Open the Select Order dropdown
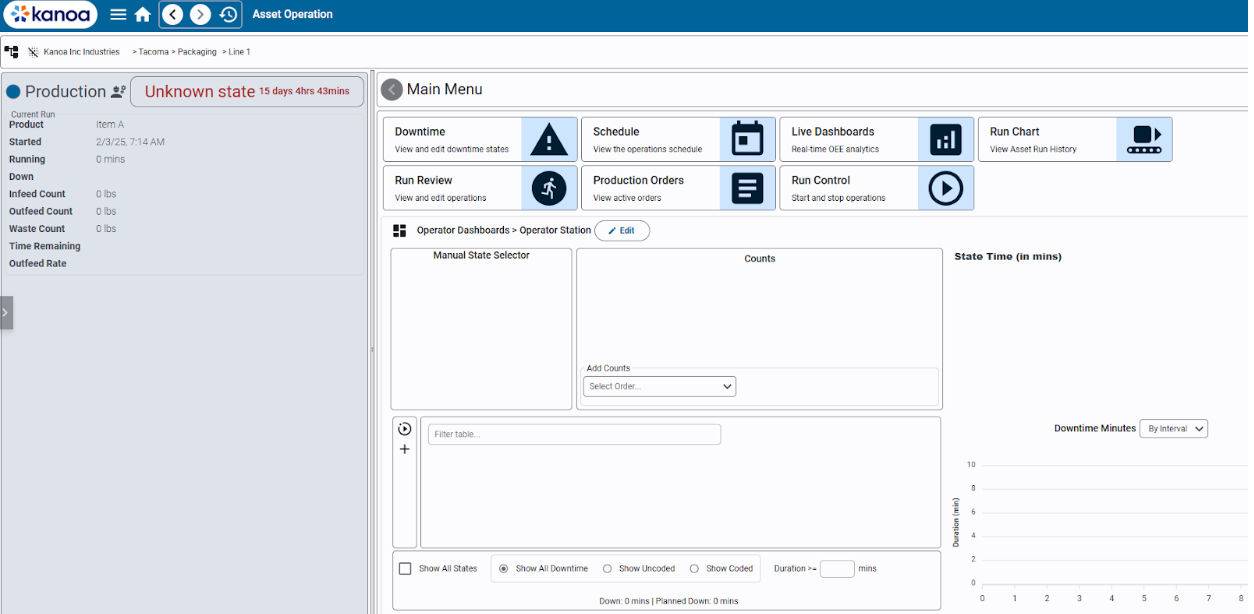Screen dimensions: 1254x614 659,386
